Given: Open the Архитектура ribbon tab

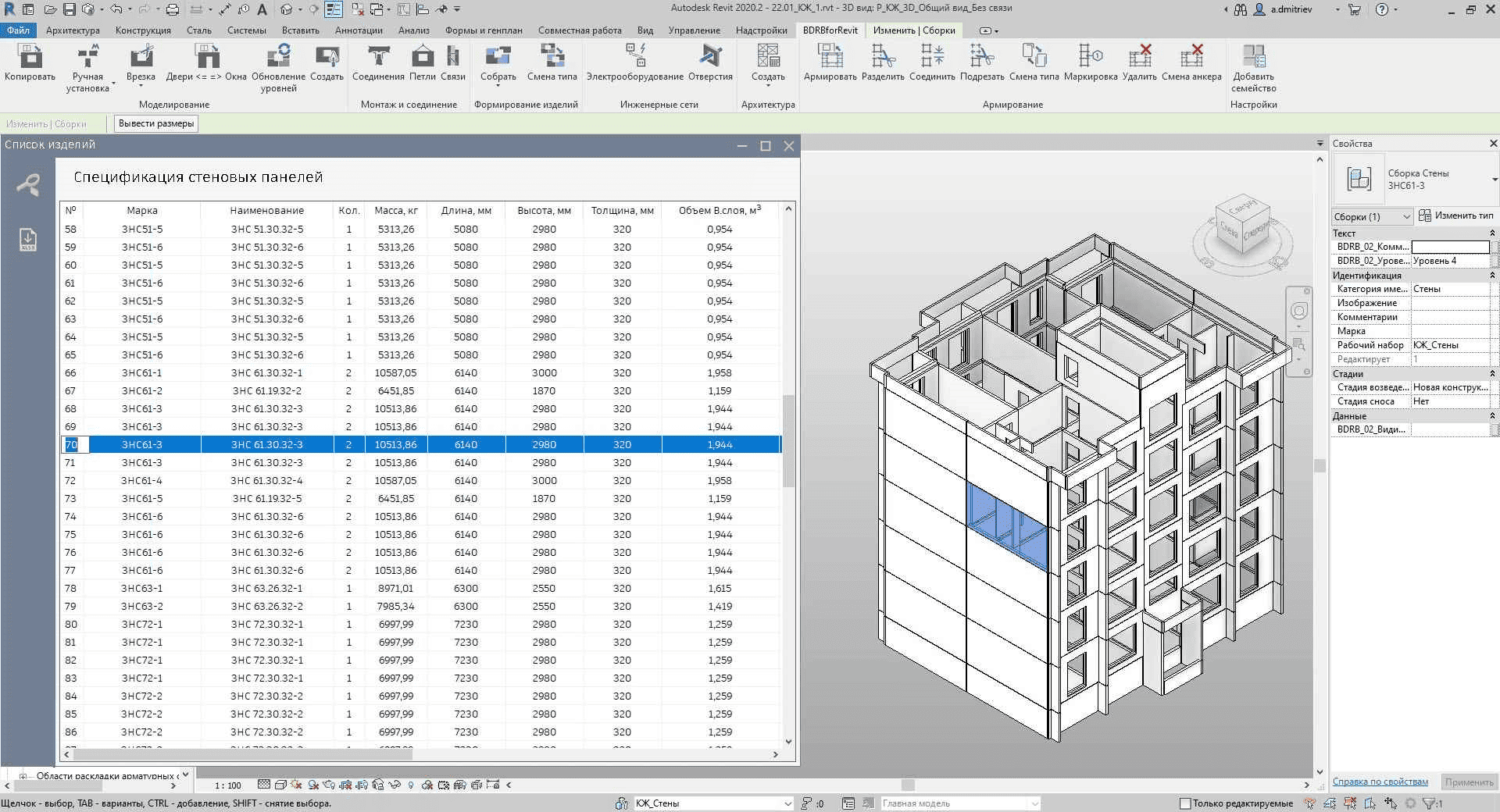Looking at the screenshot, I should 73,30.
